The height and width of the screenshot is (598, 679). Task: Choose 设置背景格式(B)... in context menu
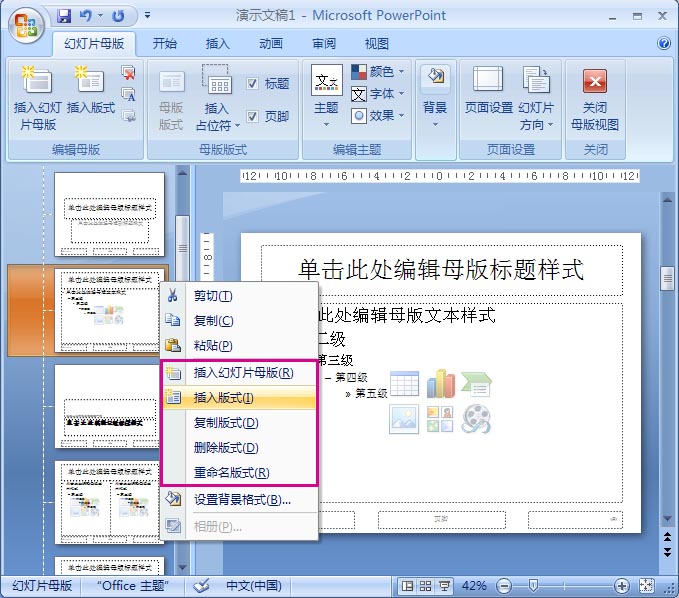(x=239, y=500)
